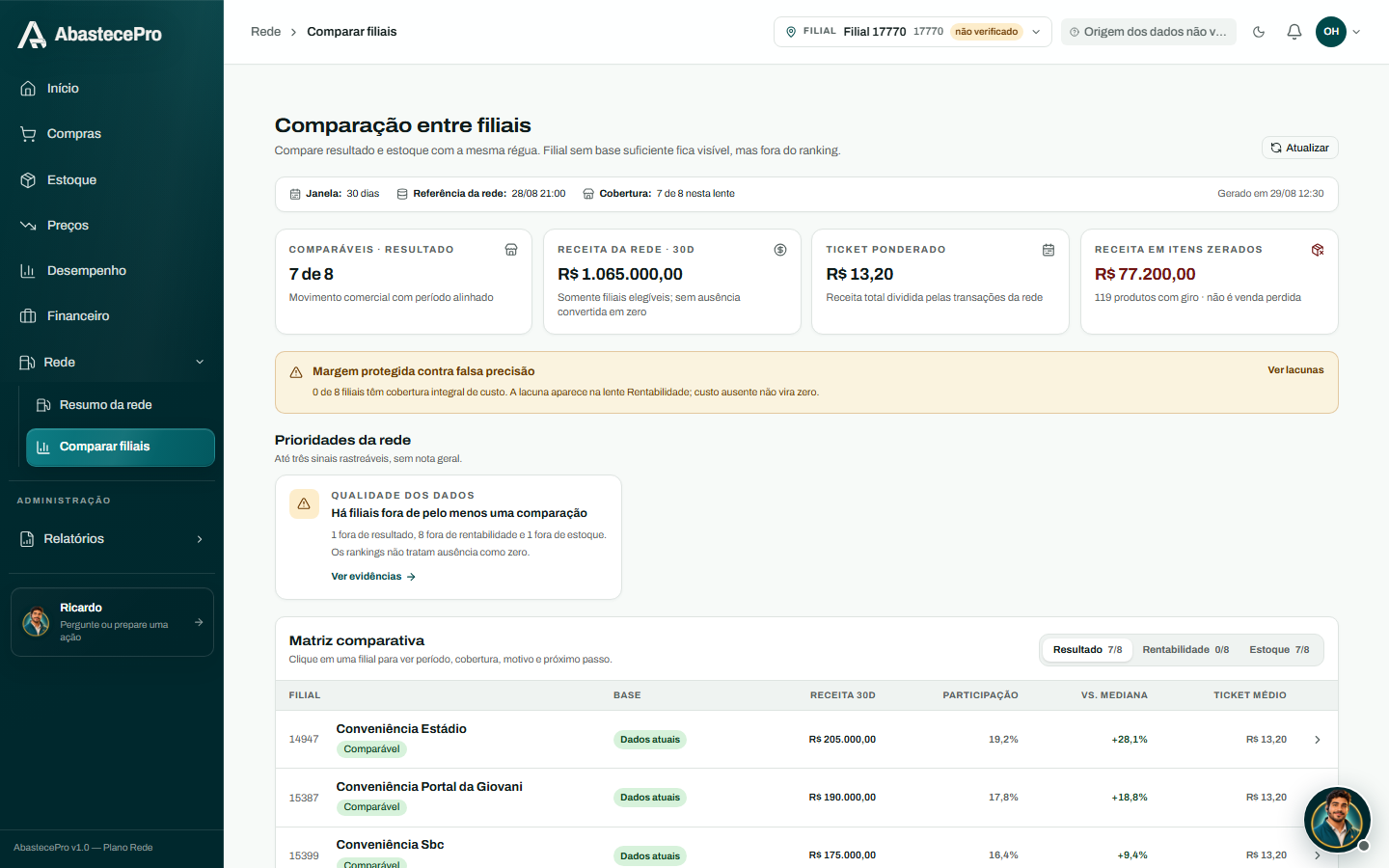Screen dimensions: 1389x868
Task: Click the Atualizar button
Action: pyautogui.click(x=1299, y=148)
